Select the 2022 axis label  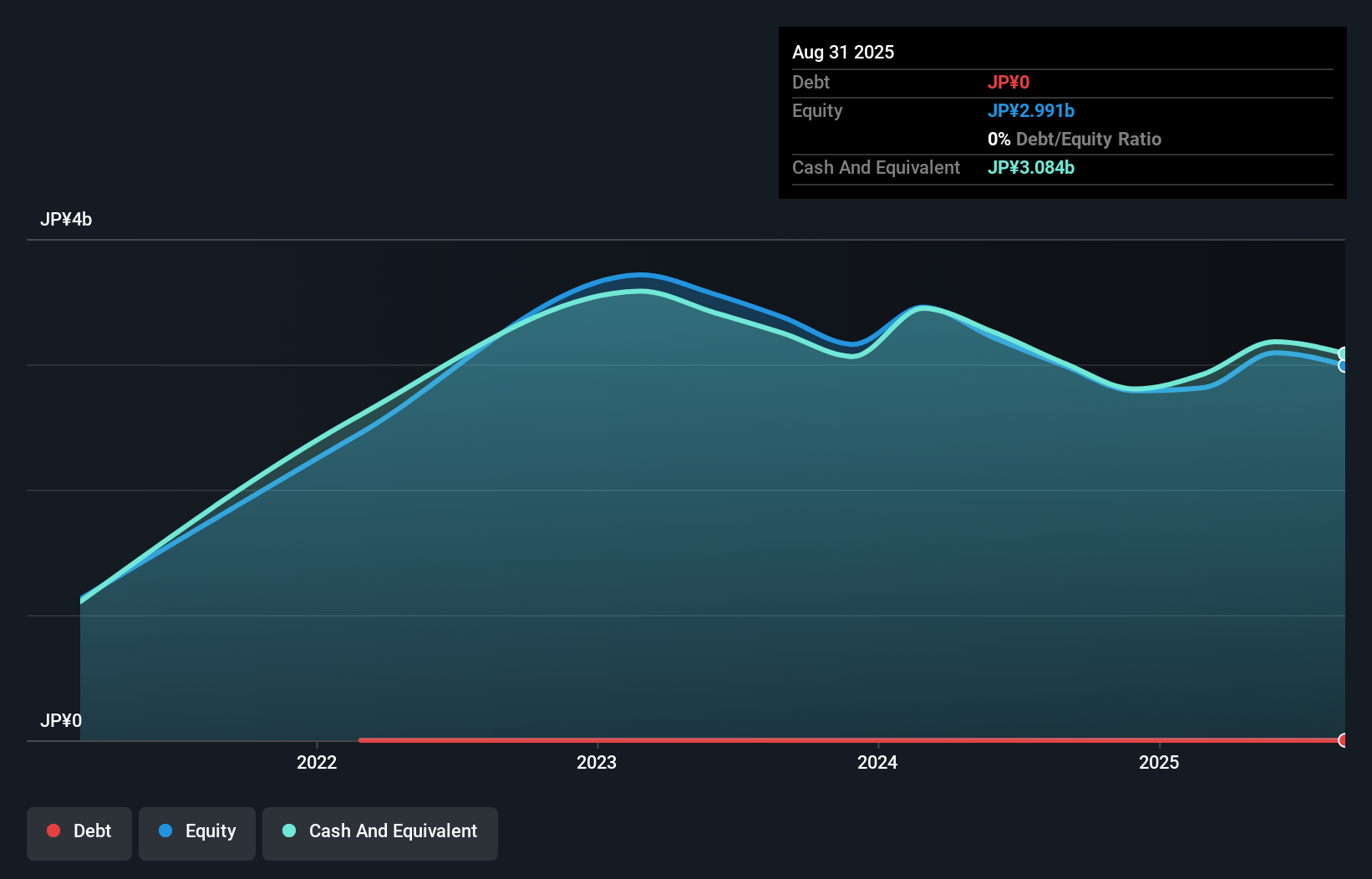coord(317,762)
